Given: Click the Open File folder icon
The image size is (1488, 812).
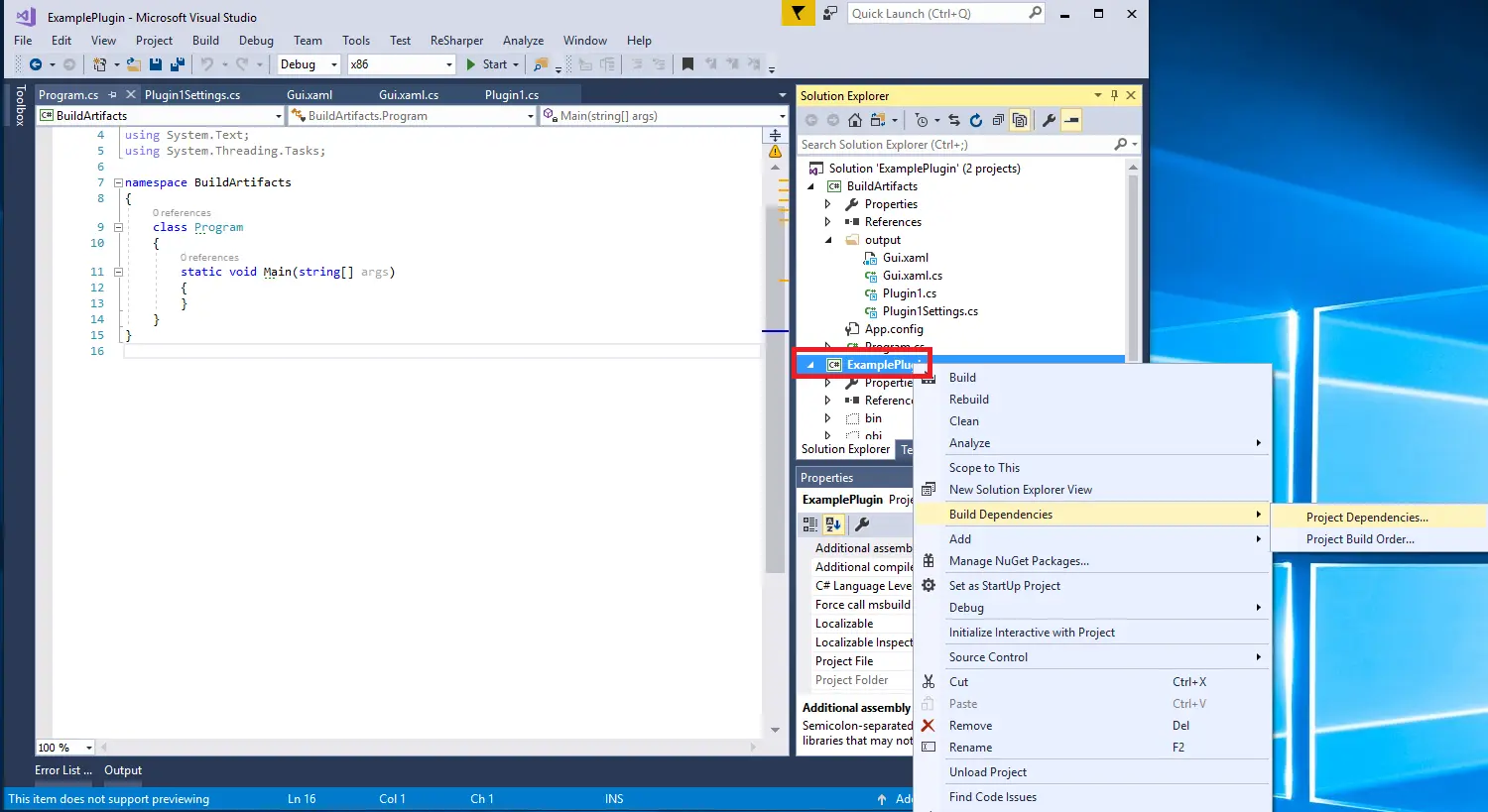Looking at the screenshot, I should click(x=134, y=64).
